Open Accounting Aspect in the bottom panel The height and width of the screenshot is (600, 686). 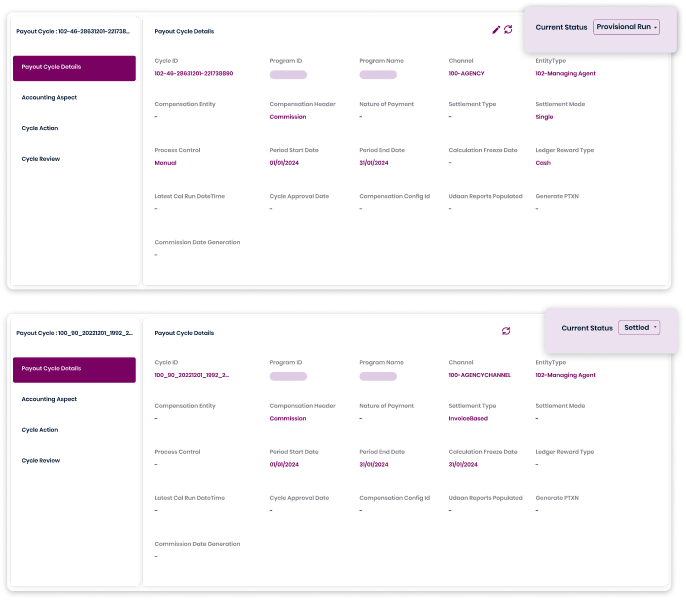(x=49, y=399)
